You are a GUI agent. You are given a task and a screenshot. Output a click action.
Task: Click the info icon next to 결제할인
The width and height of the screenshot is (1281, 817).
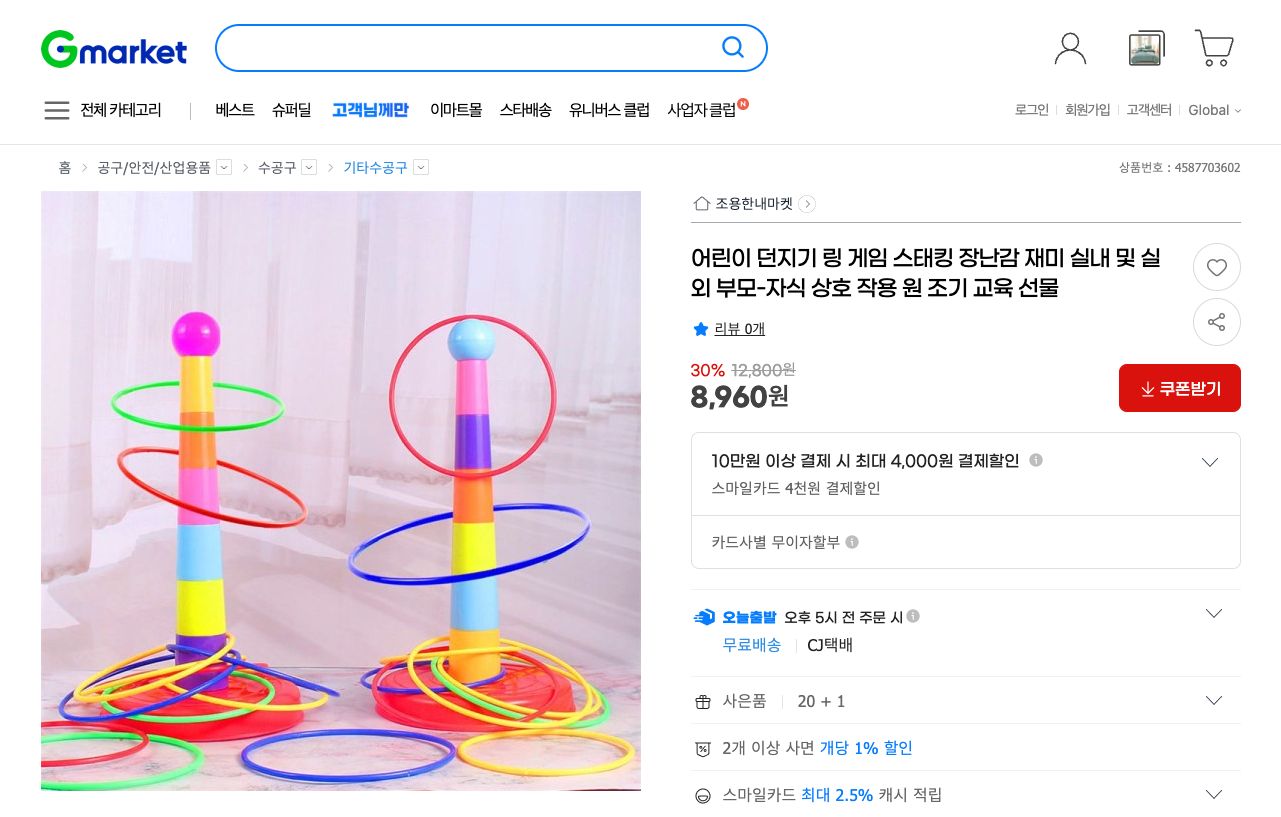coord(1036,461)
